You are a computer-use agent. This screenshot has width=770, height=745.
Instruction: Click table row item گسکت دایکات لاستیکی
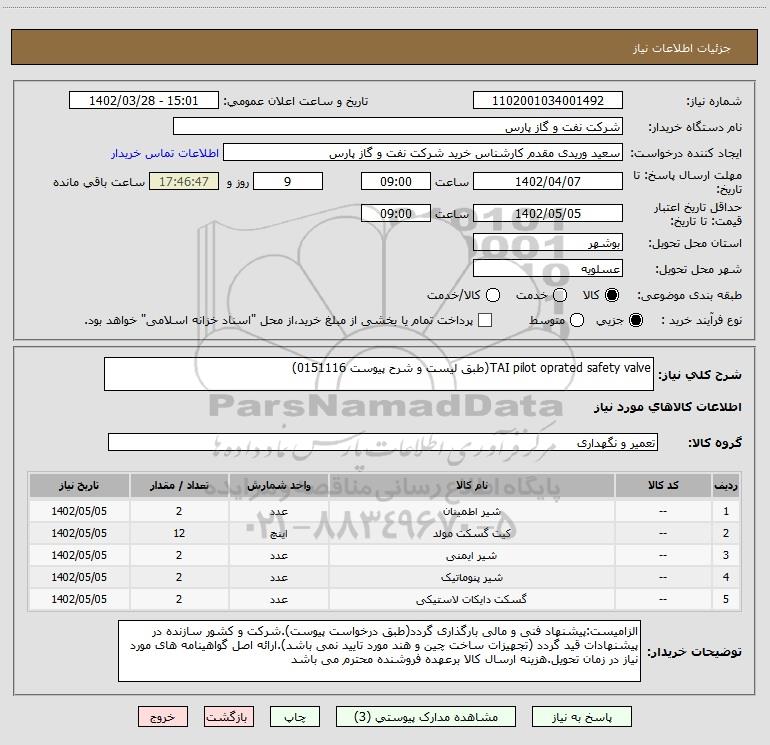[x=471, y=599]
